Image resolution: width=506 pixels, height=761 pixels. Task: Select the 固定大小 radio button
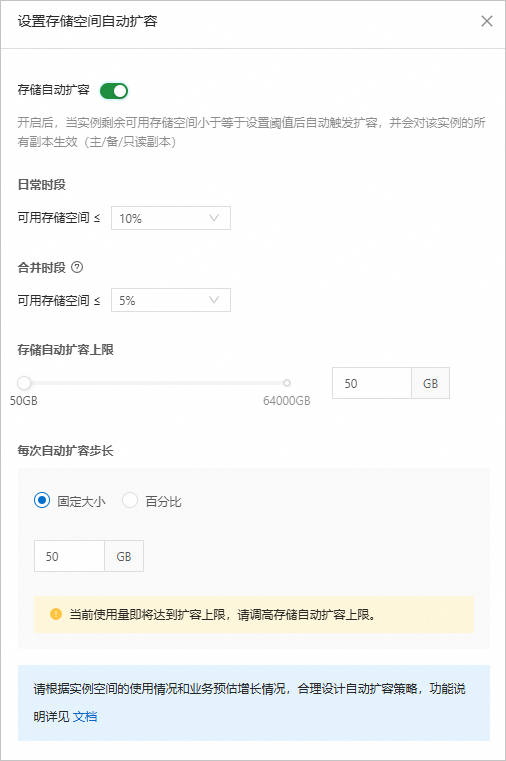pyautogui.click(x=42, y=500)
